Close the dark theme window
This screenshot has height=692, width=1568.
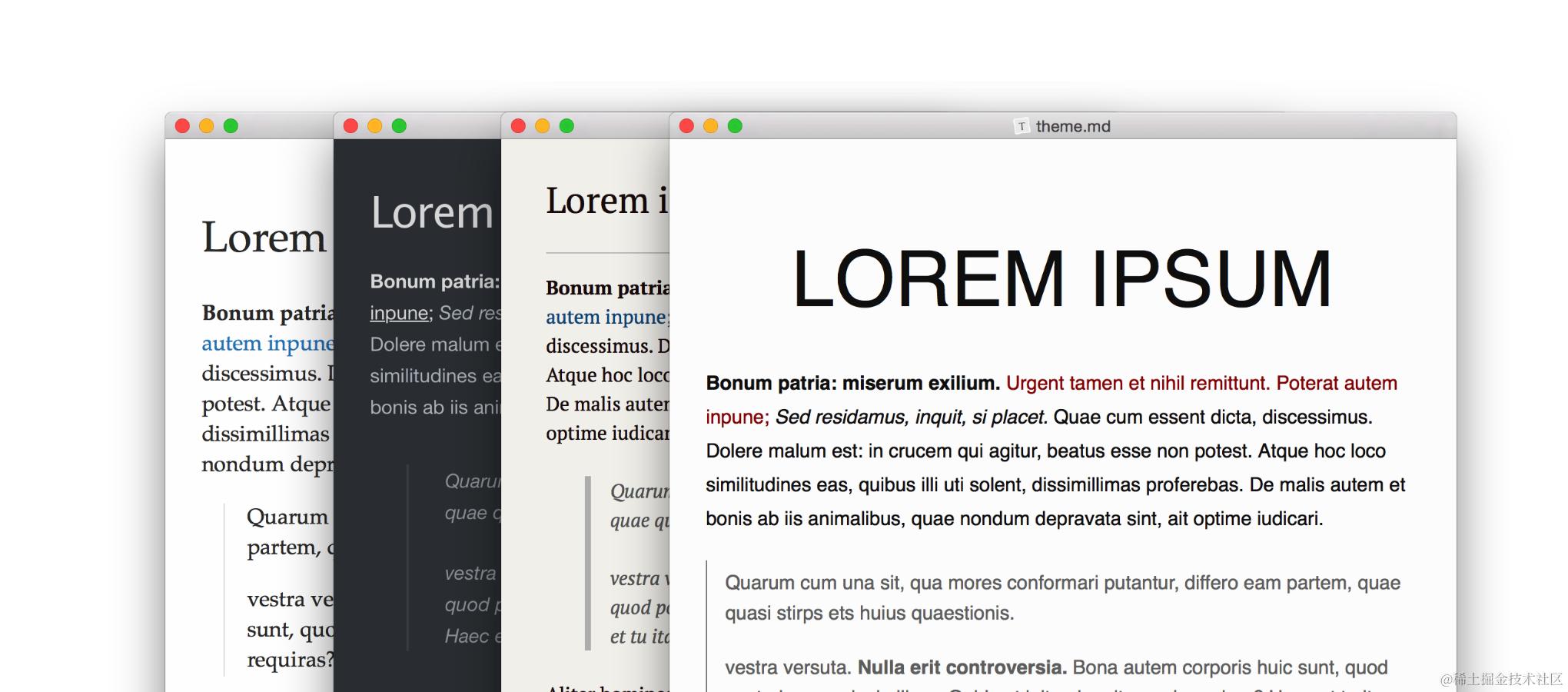coord(350,126)
